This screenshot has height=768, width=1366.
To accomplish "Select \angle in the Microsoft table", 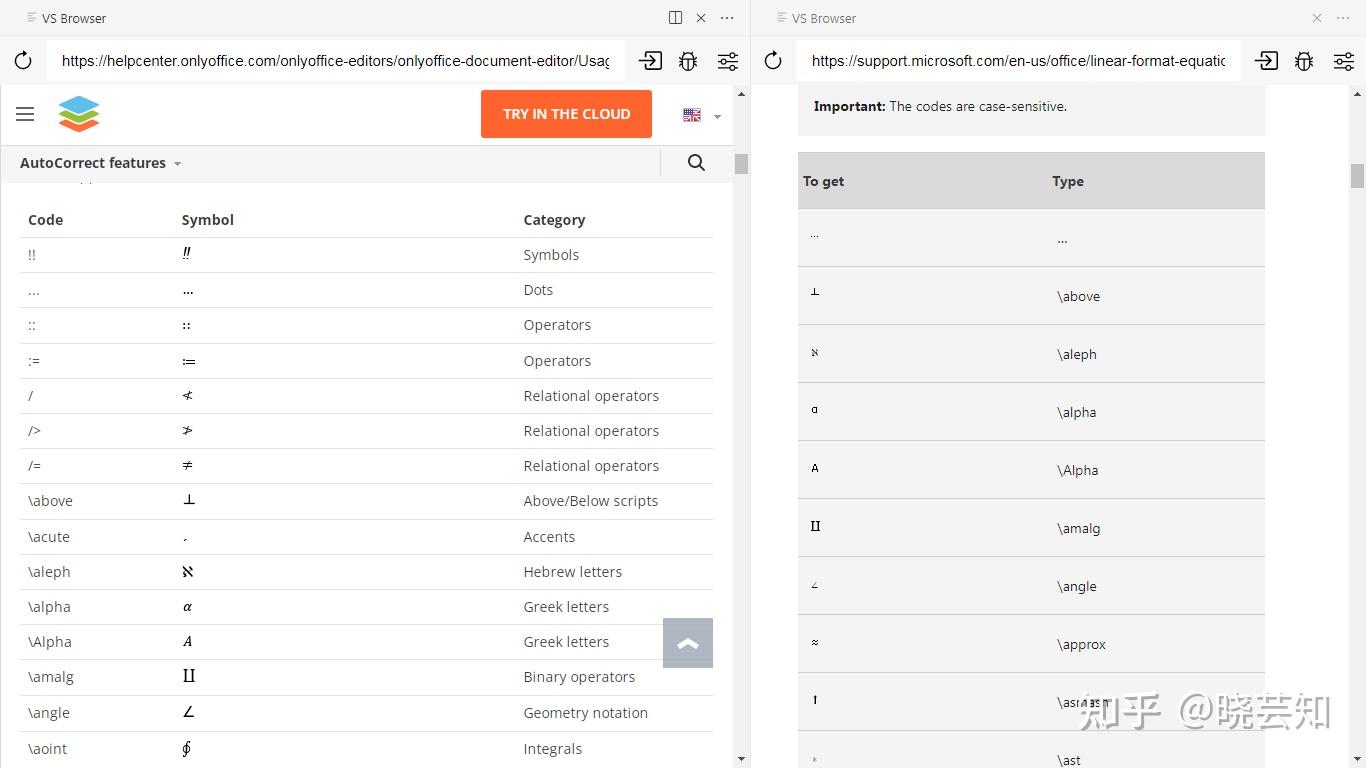I will pyautogui.click(x=1077, y=587).
